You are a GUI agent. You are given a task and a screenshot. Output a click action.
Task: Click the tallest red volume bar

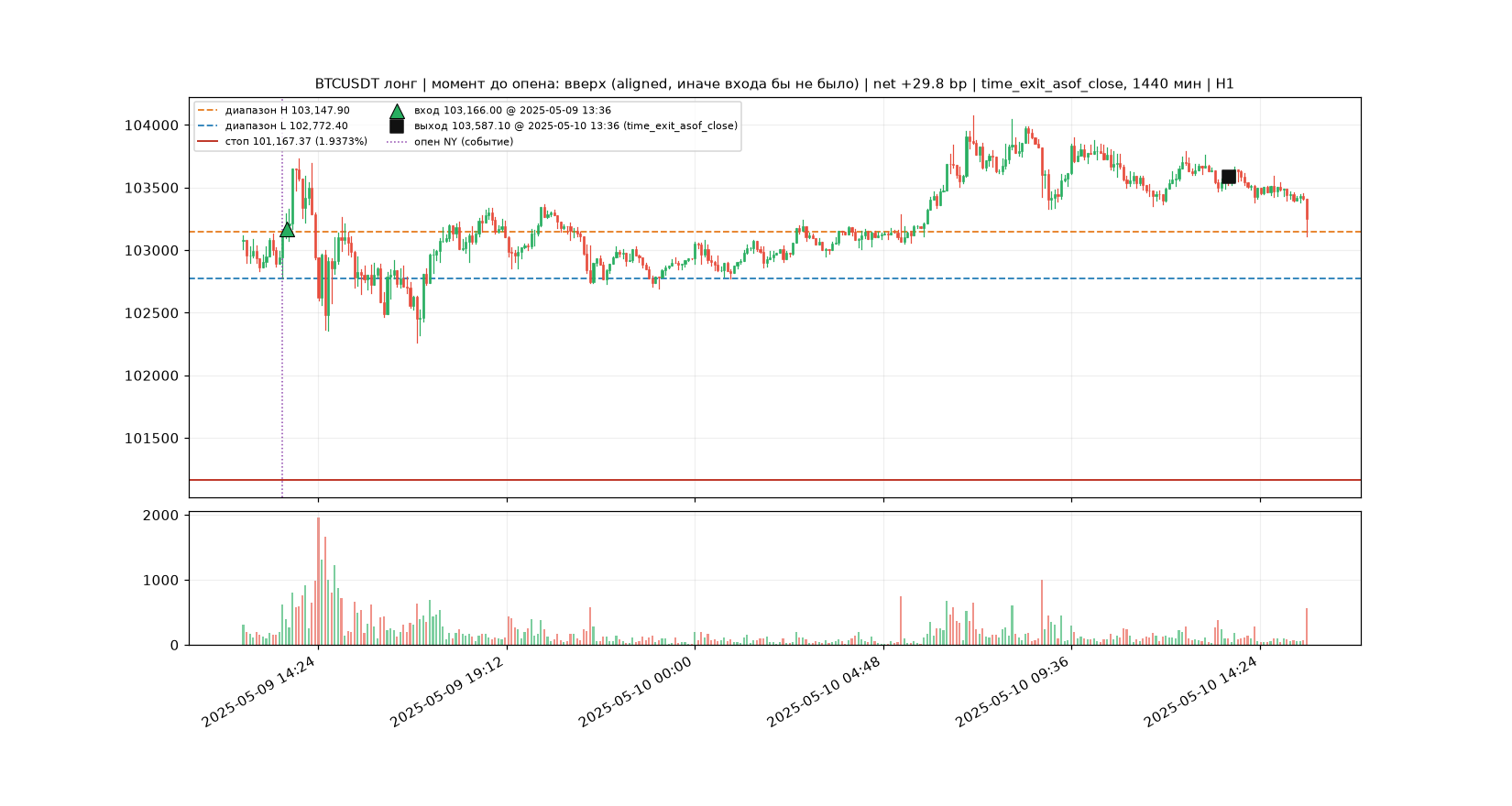tap(318, 582)
